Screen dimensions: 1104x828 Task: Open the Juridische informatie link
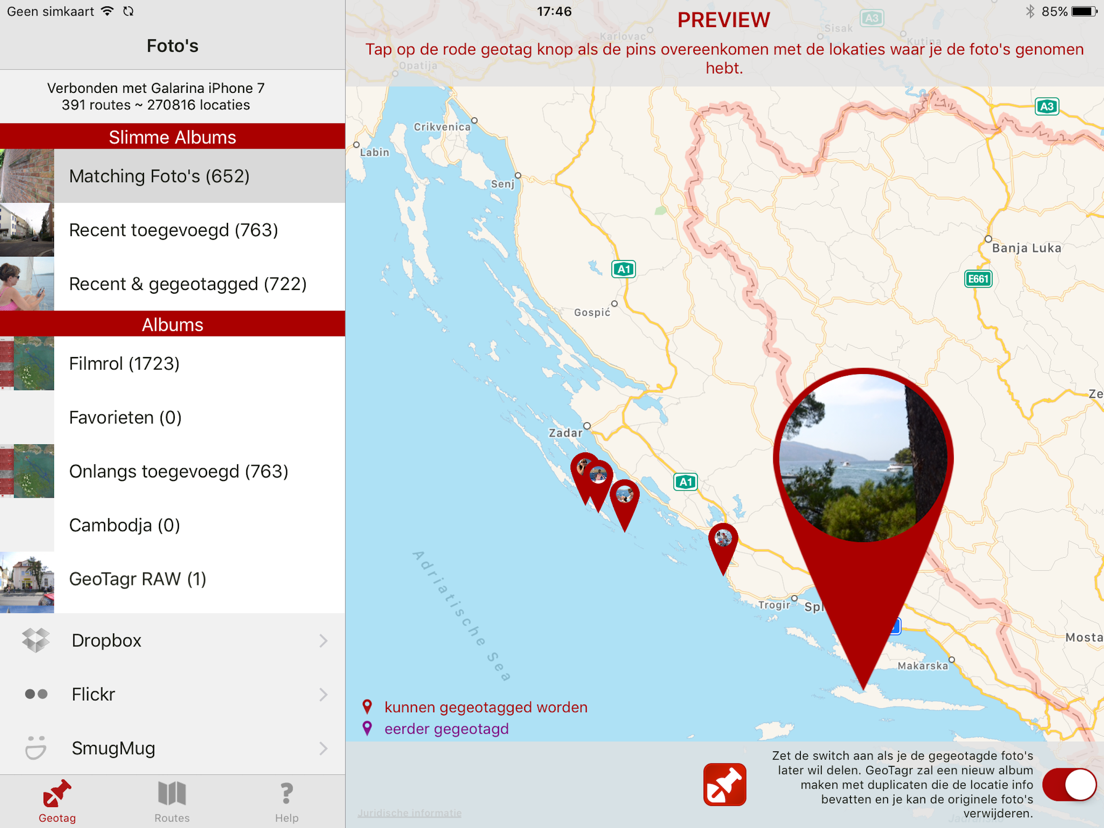[410, 813]
